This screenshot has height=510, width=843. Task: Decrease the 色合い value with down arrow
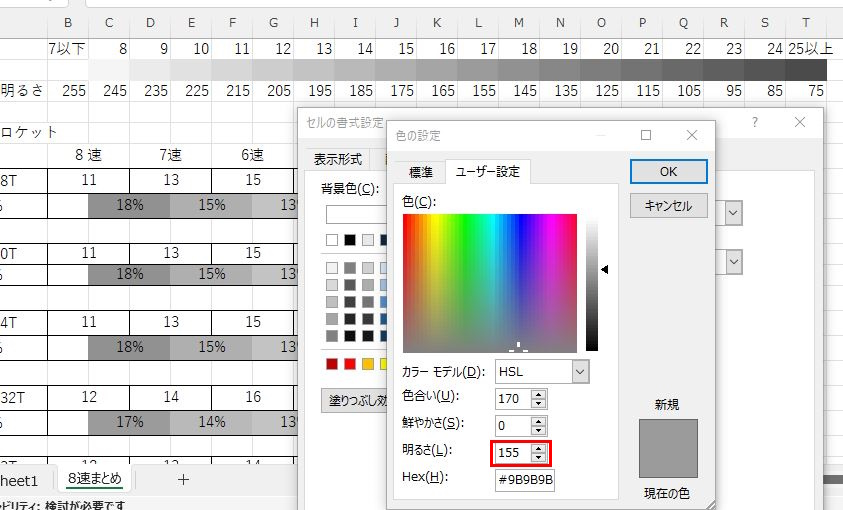pyautogui.click(x=539, y=403)
